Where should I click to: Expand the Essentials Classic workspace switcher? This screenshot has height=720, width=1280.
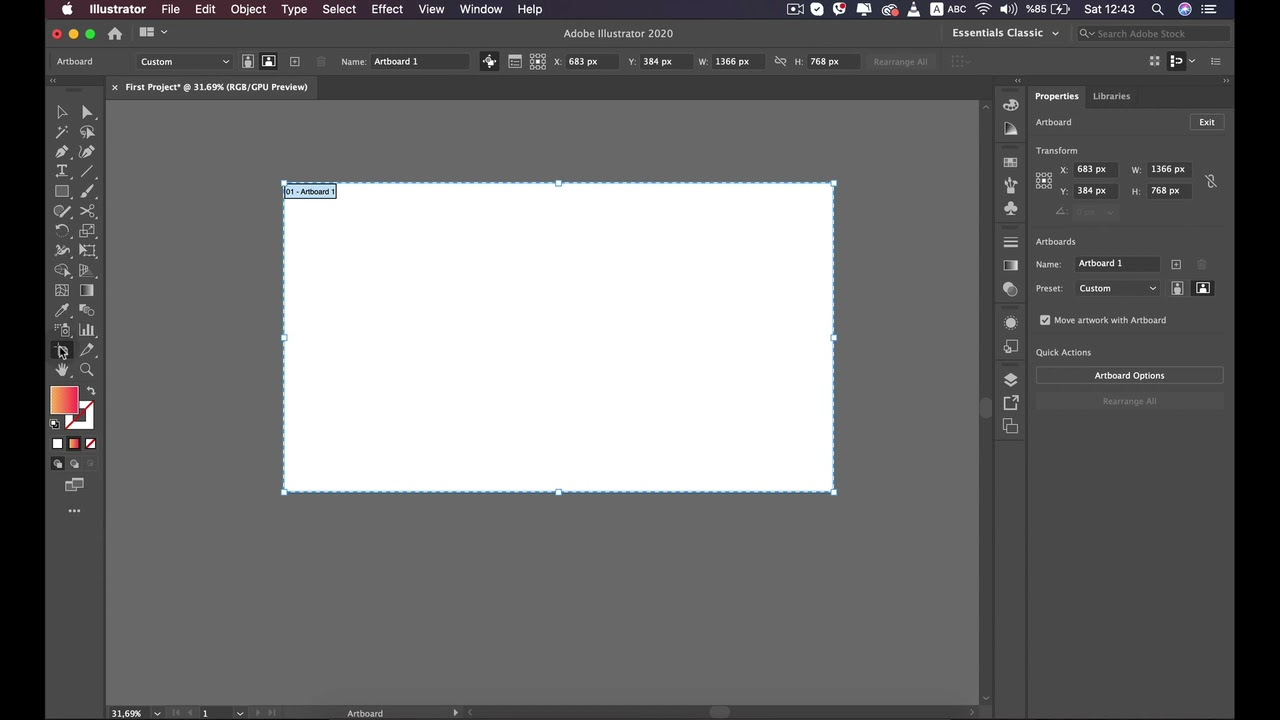point(1005,33)
